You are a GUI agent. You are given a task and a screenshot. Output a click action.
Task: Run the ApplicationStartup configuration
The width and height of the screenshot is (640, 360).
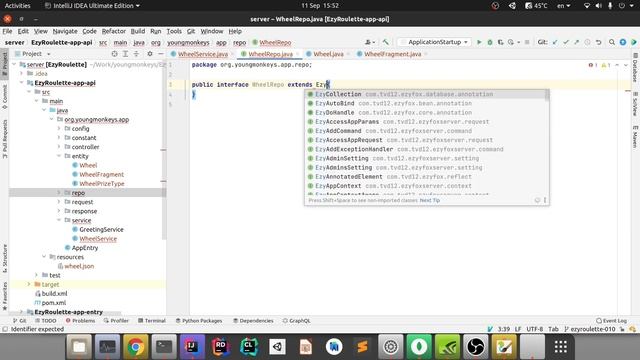pyautogui.click(x=479, y=42)
